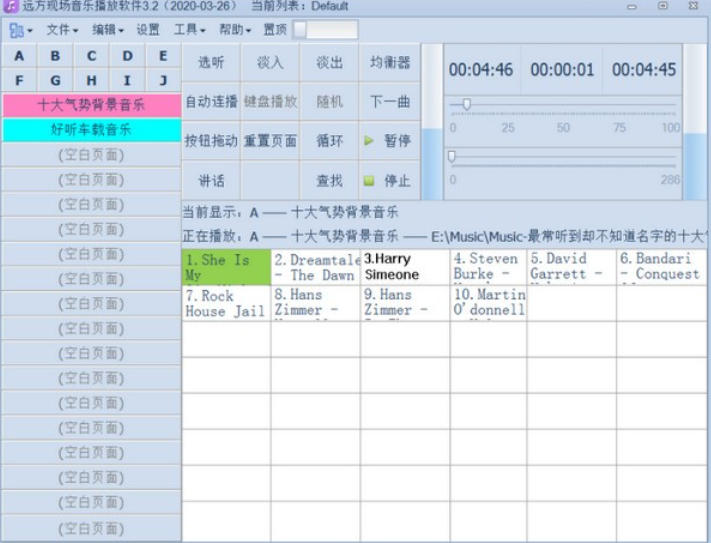
Task: Open the 帮助 menu
Action: pyautogui.click(x=235, y=30)
